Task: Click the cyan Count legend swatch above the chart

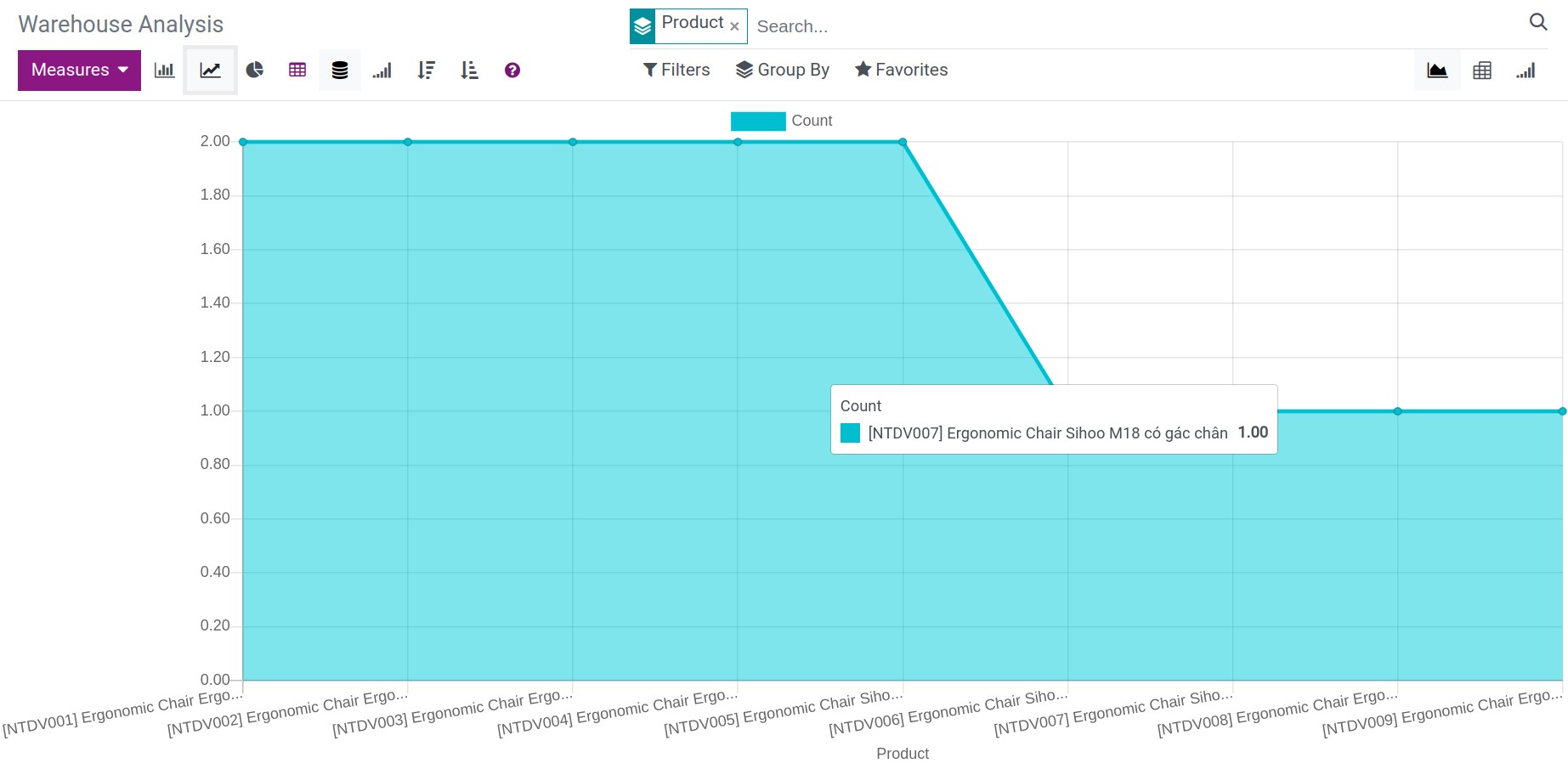Action: click(757, 121)
